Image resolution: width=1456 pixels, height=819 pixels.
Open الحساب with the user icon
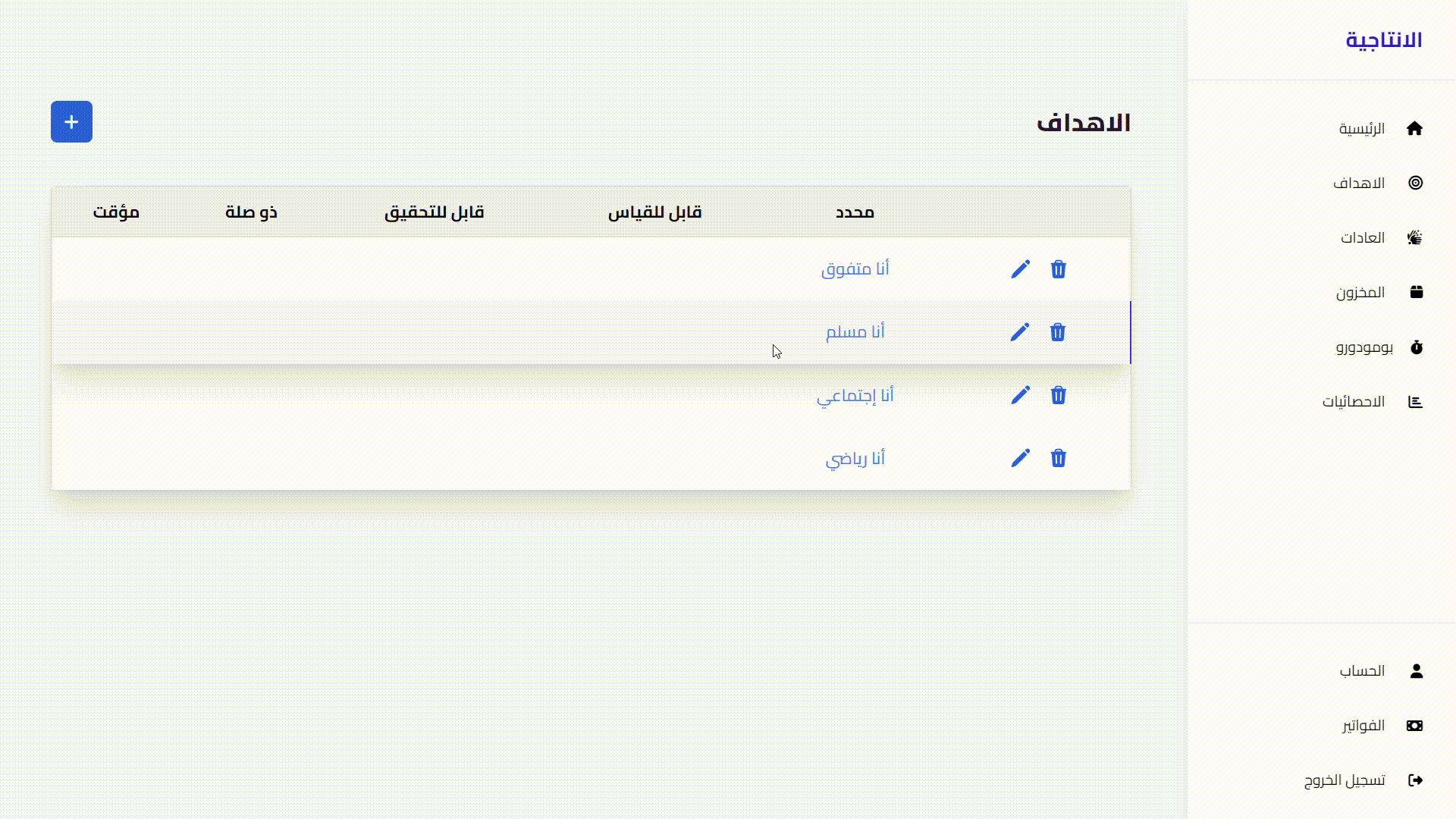(1416, 670)
